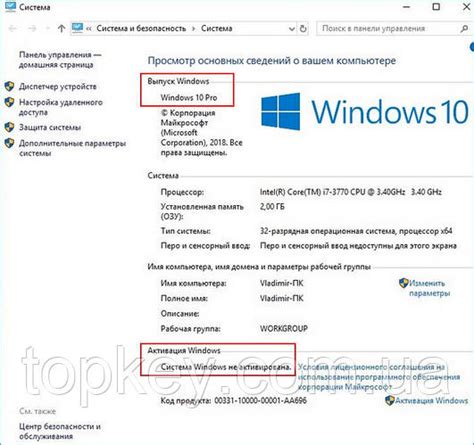
Task: Click the back navigation arrow
Action: point(13,29)
